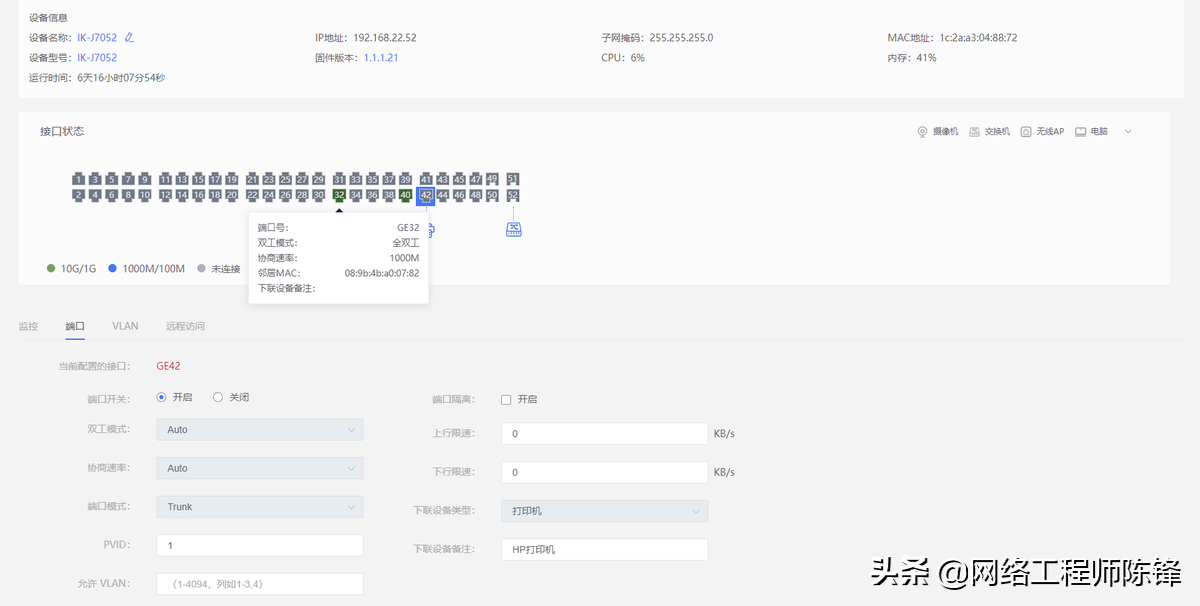This screenshot has height=606, width=1200.
Task: Open the 监控 monitoring tab
Action: coord(27,325)
